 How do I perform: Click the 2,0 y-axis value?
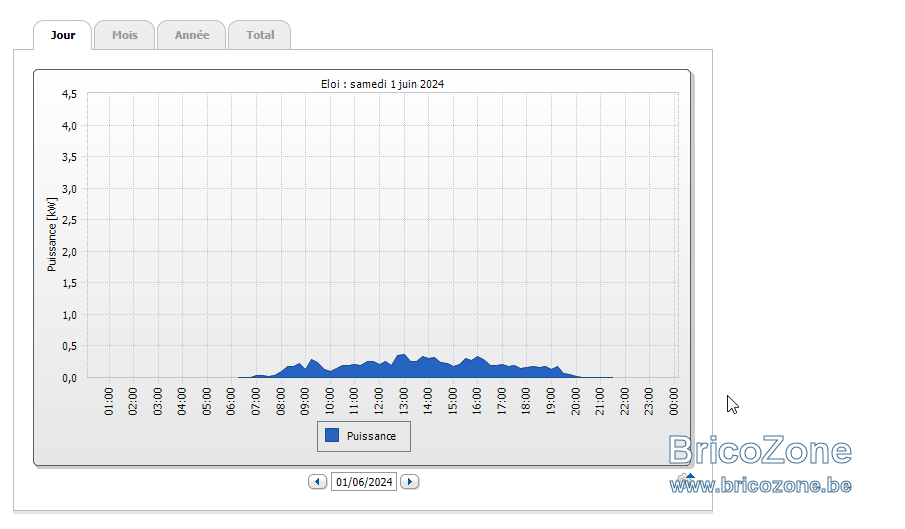[69, 252]
